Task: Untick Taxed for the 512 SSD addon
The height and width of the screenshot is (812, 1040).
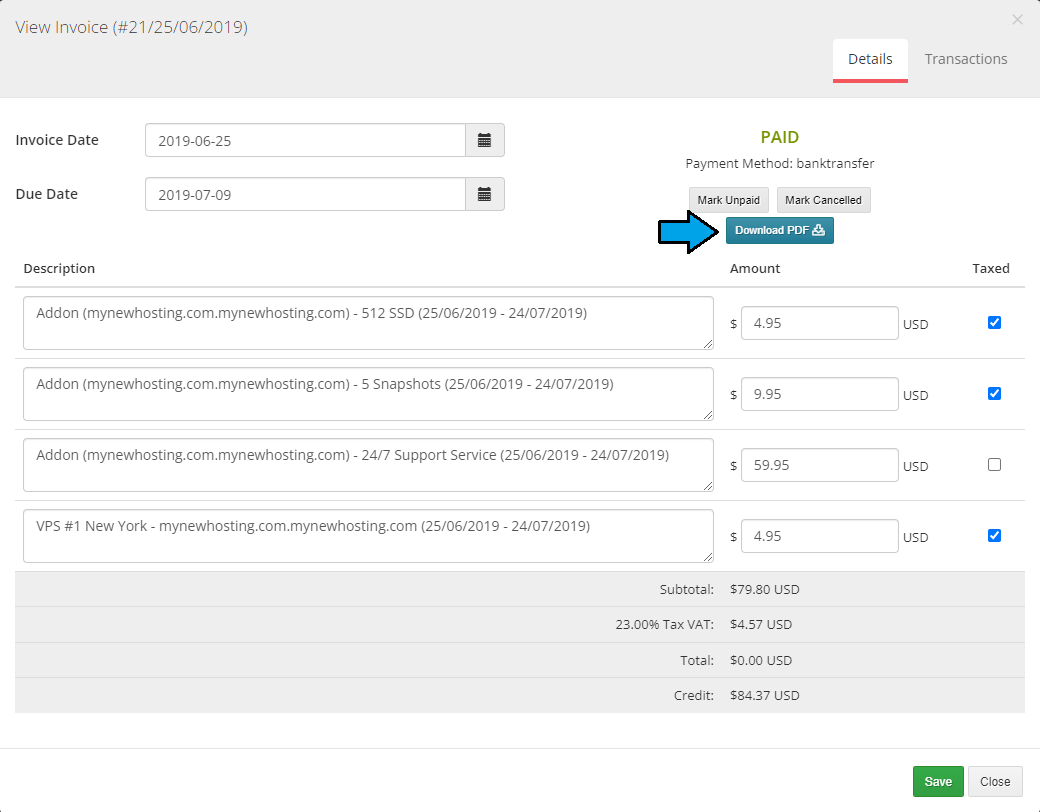Action: [x=994, y=322]
